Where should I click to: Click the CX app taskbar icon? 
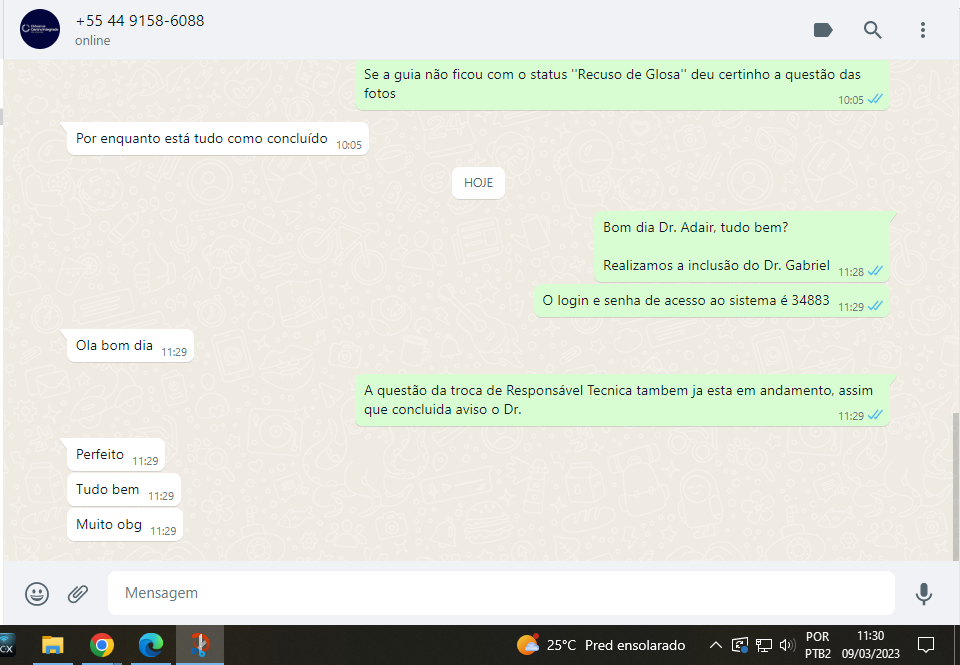pos(7,645)
